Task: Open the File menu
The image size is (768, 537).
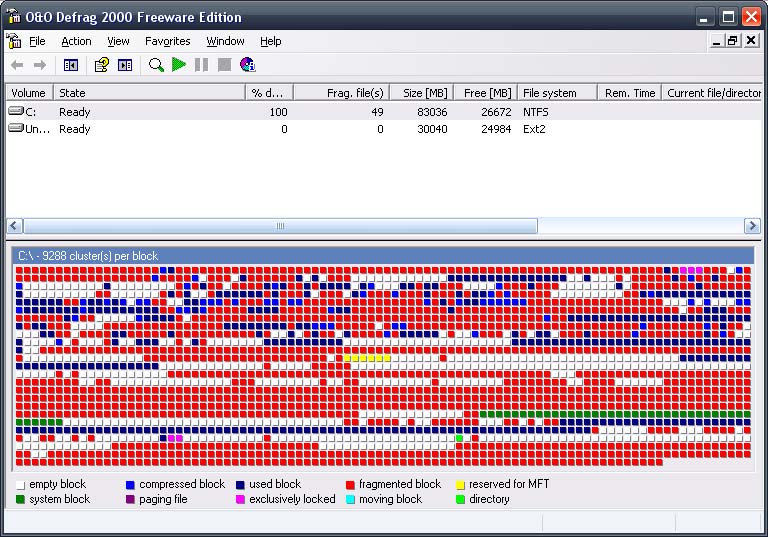Action: tap(37, 41)
